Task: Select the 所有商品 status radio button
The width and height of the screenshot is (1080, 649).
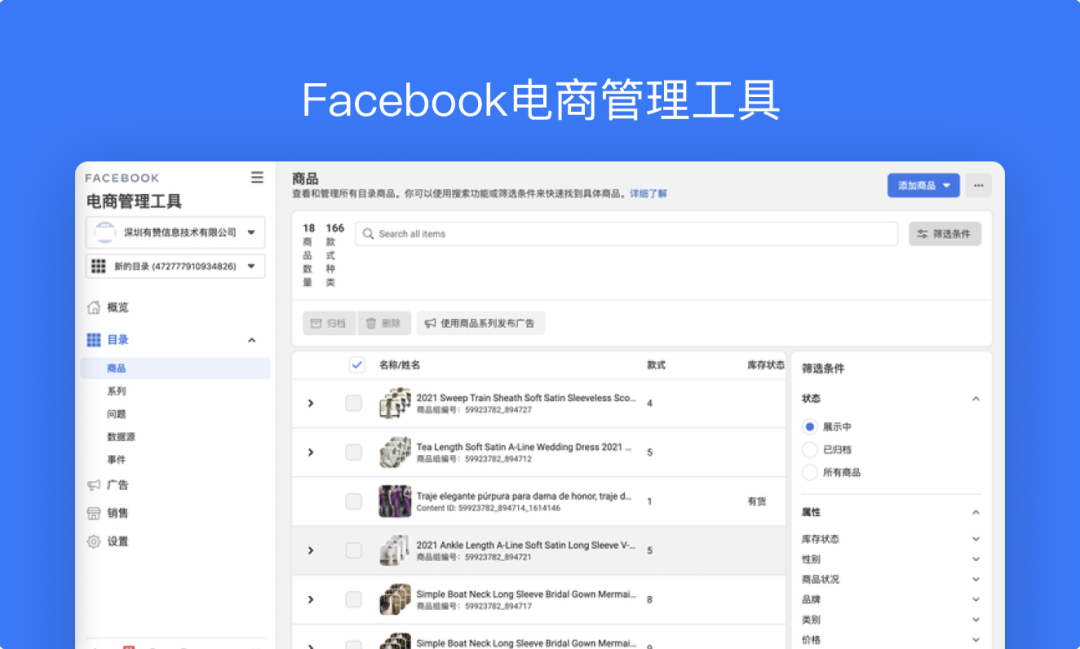Action: point(810,473)
